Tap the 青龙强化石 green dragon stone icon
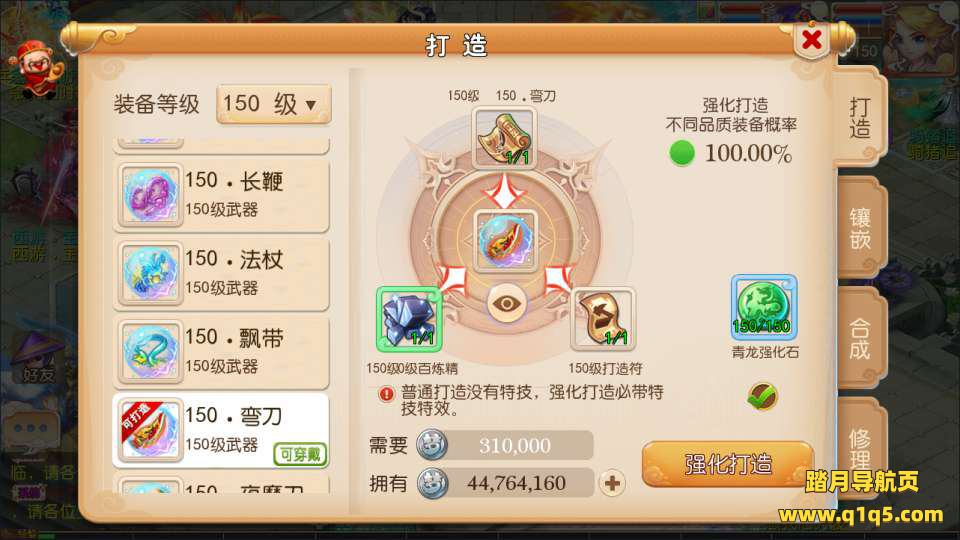Viewport: 960px width, 540px height. click(x=763, y=307)
